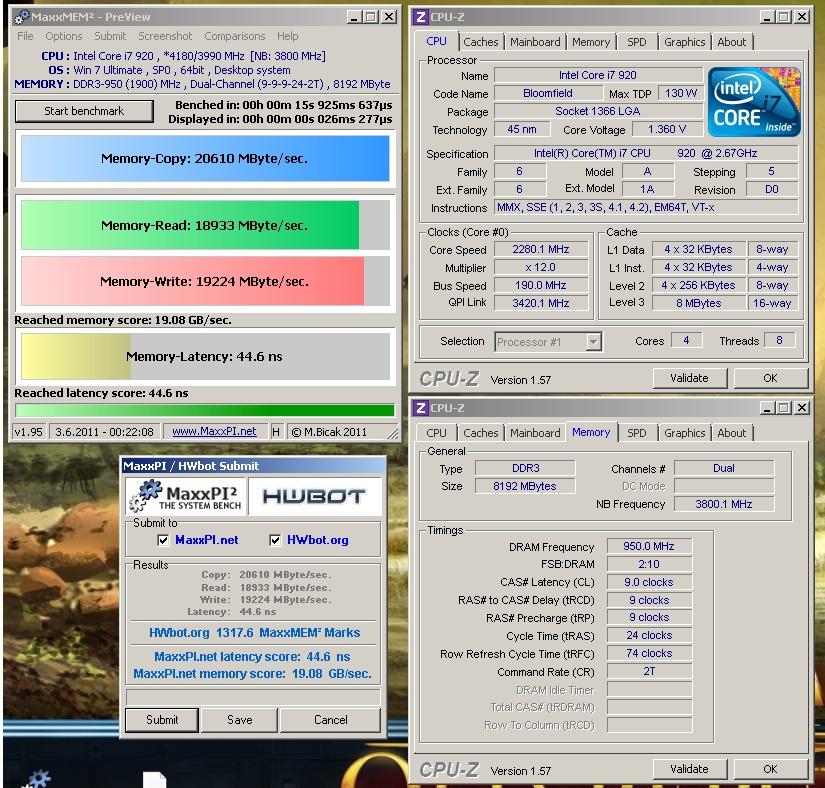Screen dimensions: 825x788
Task: Open the Comparisons menu in MaxxMEM²
Action: [x=235, y=36]
